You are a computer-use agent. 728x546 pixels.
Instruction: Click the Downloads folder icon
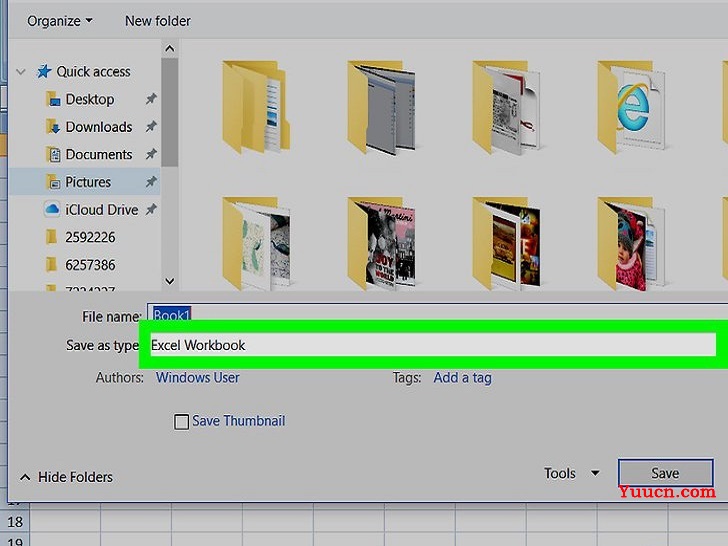(53, 127)
